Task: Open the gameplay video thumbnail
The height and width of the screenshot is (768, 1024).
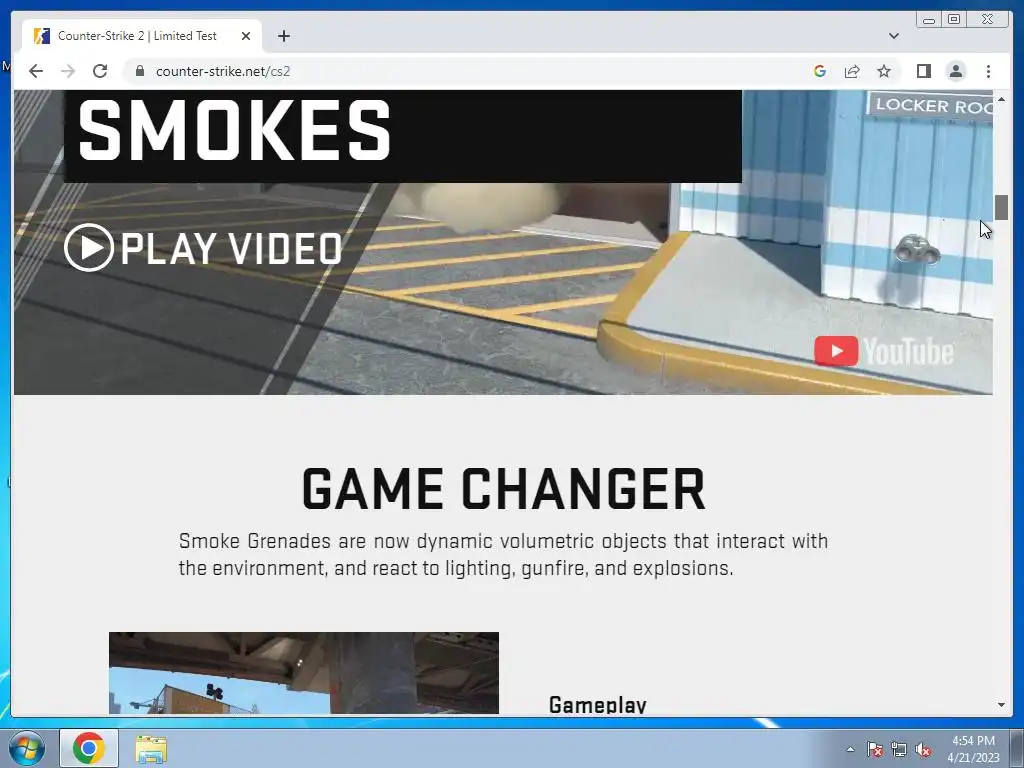Action: pyautogui.click(x=304, y=673)
